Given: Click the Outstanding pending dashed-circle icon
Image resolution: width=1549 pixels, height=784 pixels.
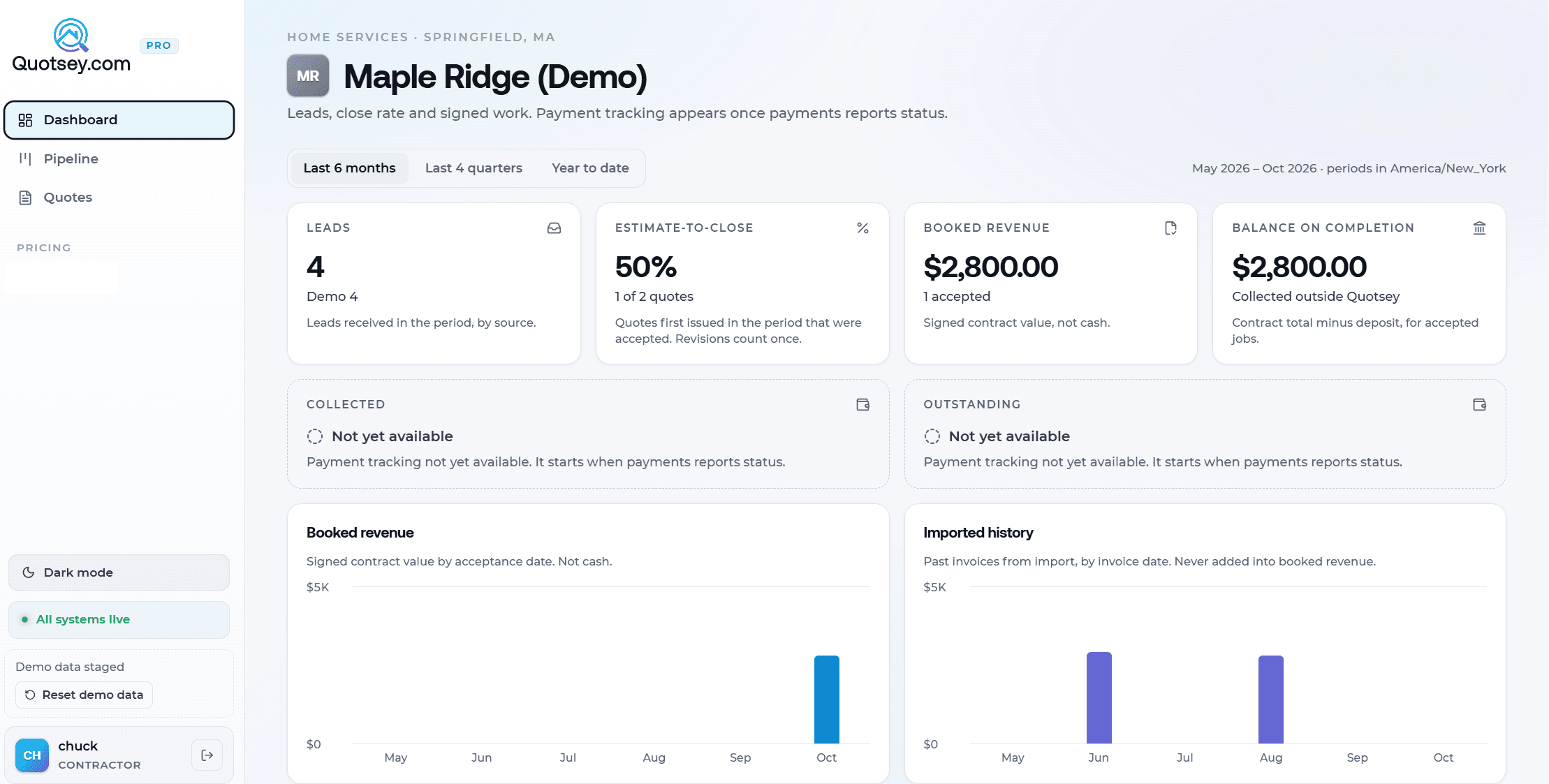Looking at the screenshot, I should click(x=932, y=436).
